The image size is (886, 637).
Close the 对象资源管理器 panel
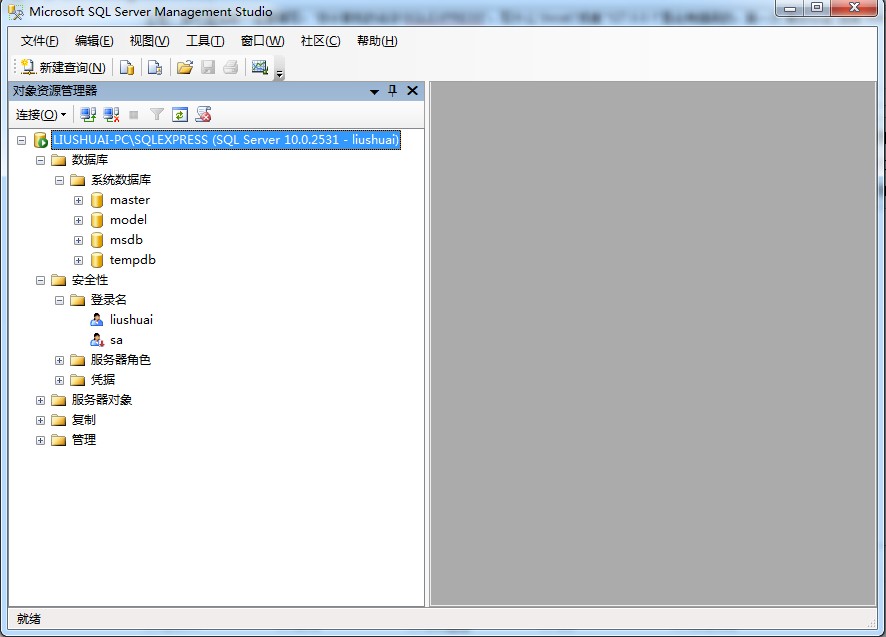click(412, 91)
